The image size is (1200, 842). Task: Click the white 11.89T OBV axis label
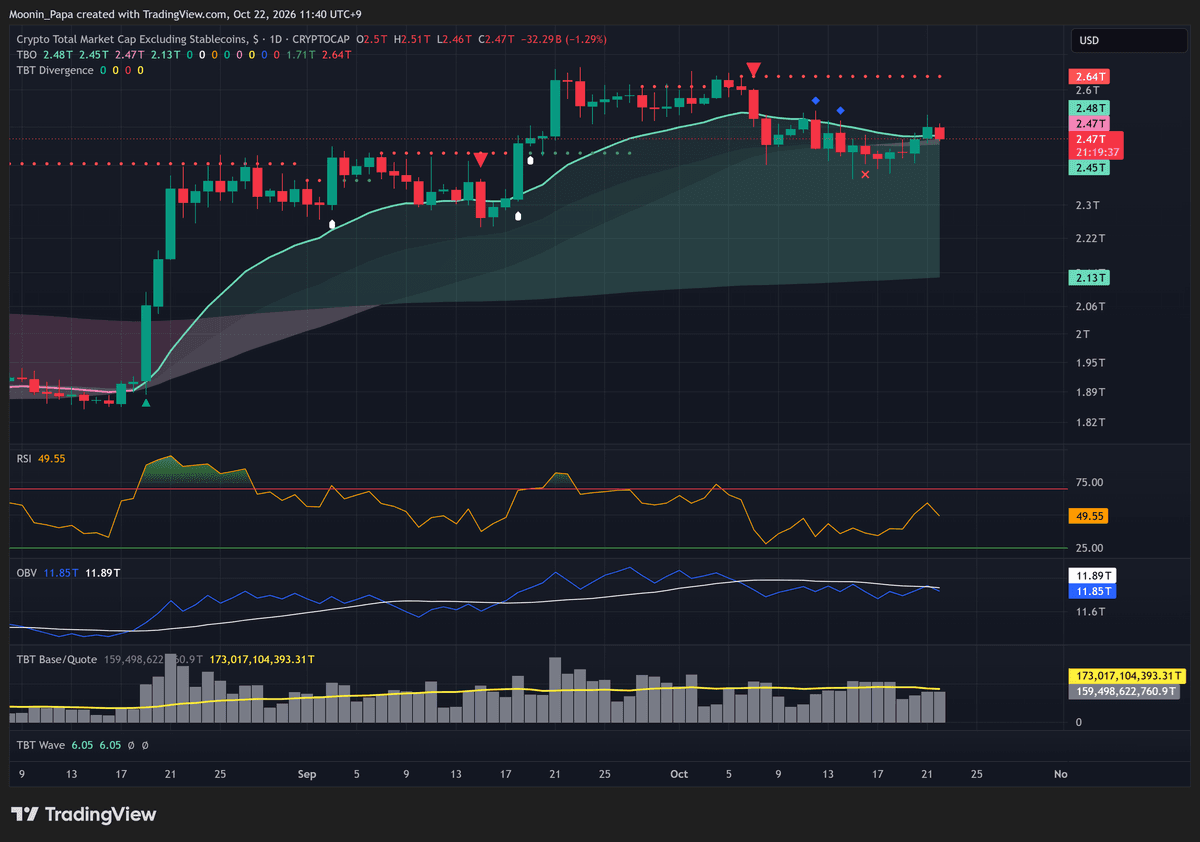pos(1093,576)
